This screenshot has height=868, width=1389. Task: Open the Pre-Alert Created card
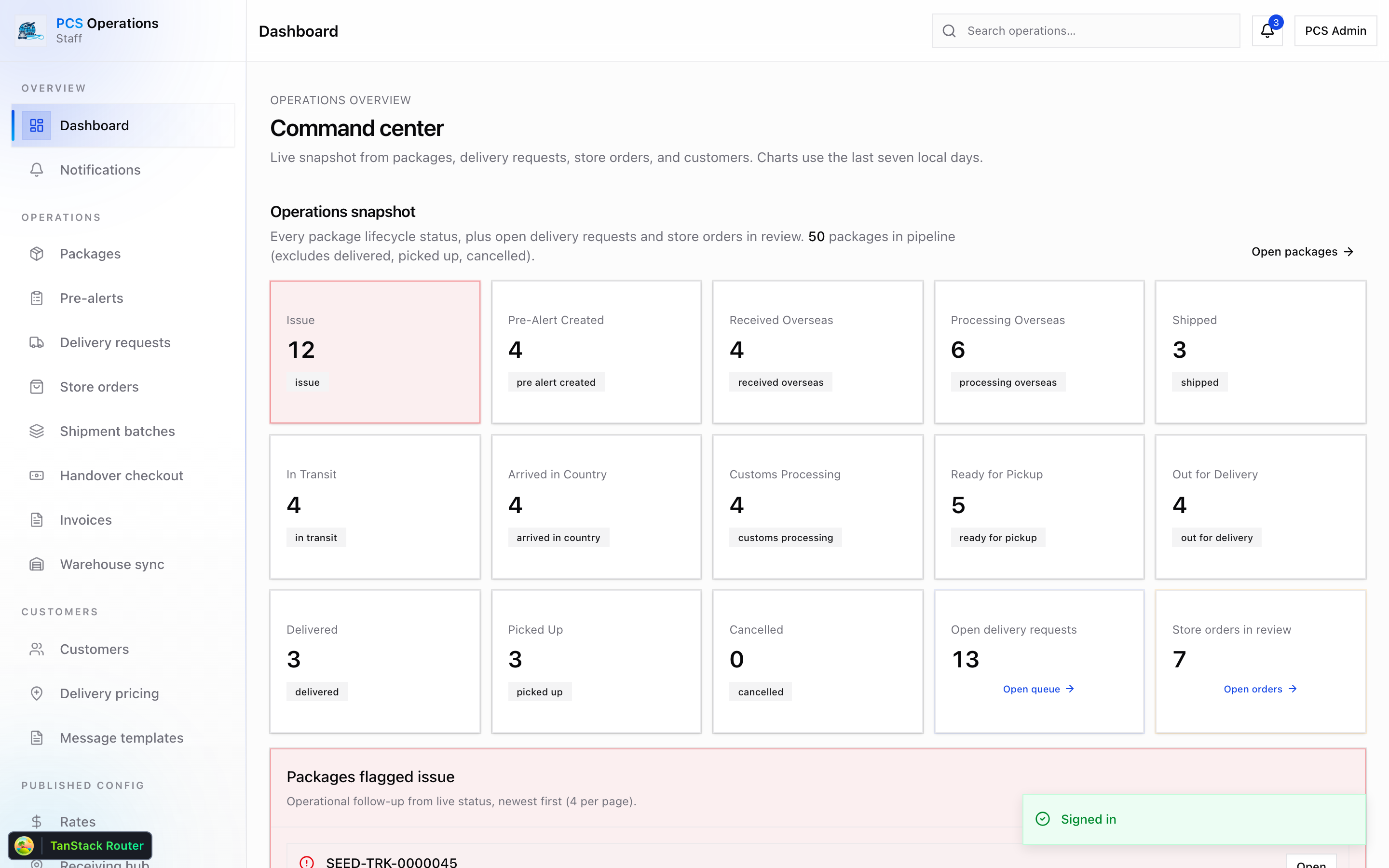click(x=596, y=352)
